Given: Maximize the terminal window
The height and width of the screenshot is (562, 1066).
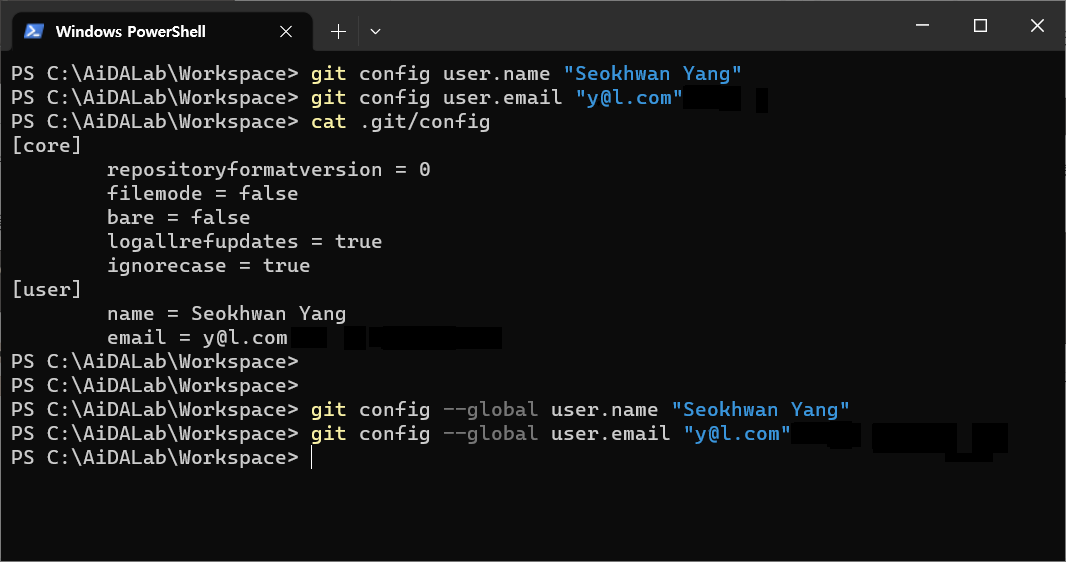Looking at the screenshot, I should tap(980, 25).
